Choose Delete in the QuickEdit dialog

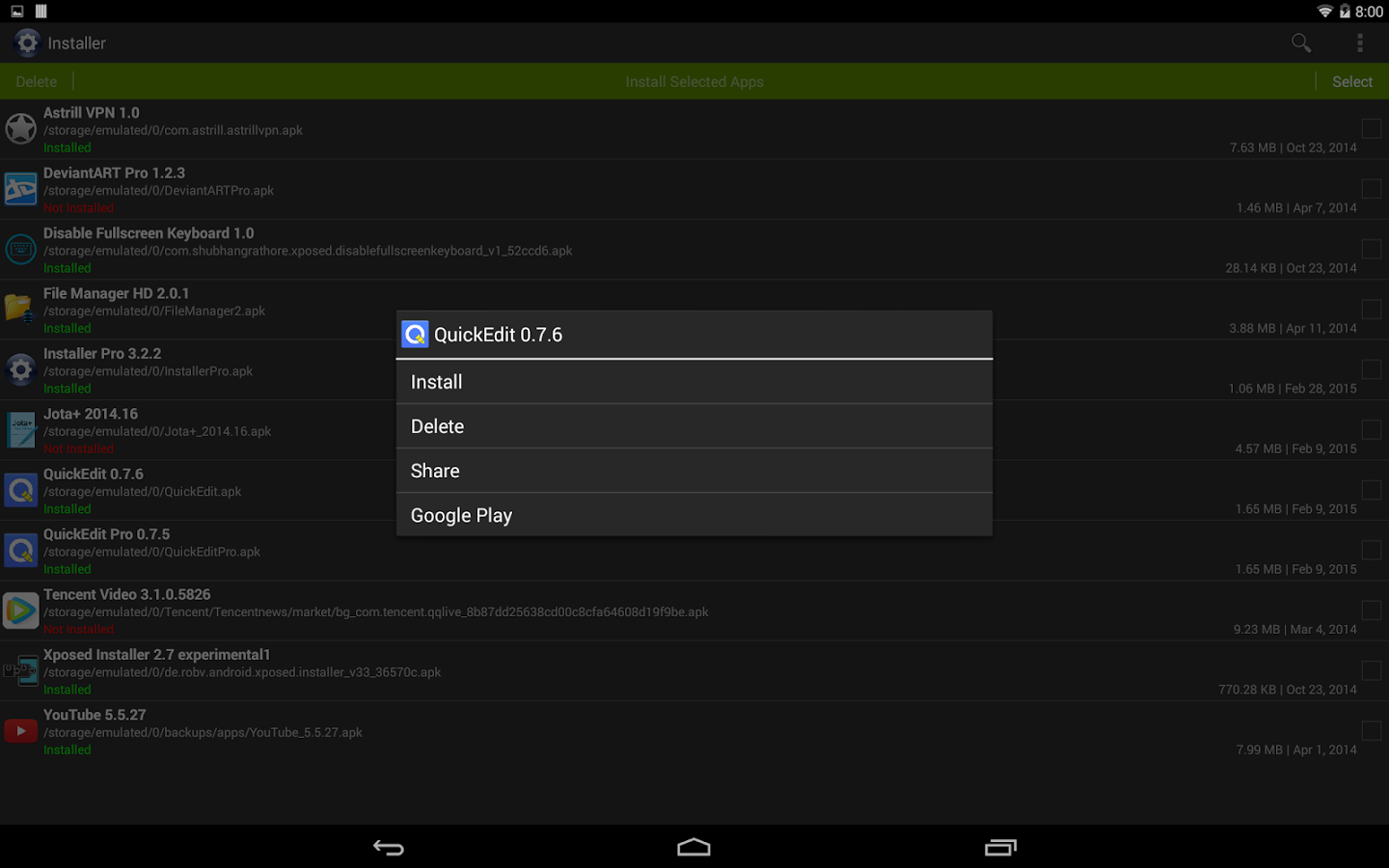694,426
